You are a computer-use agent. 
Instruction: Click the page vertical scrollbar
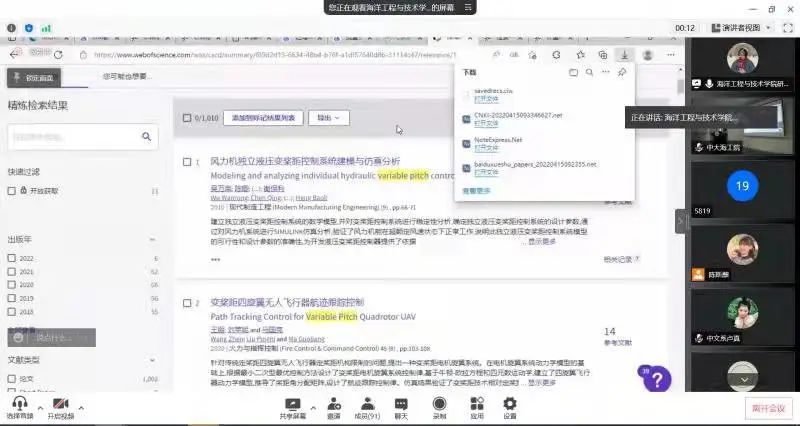tap(680, 87)
